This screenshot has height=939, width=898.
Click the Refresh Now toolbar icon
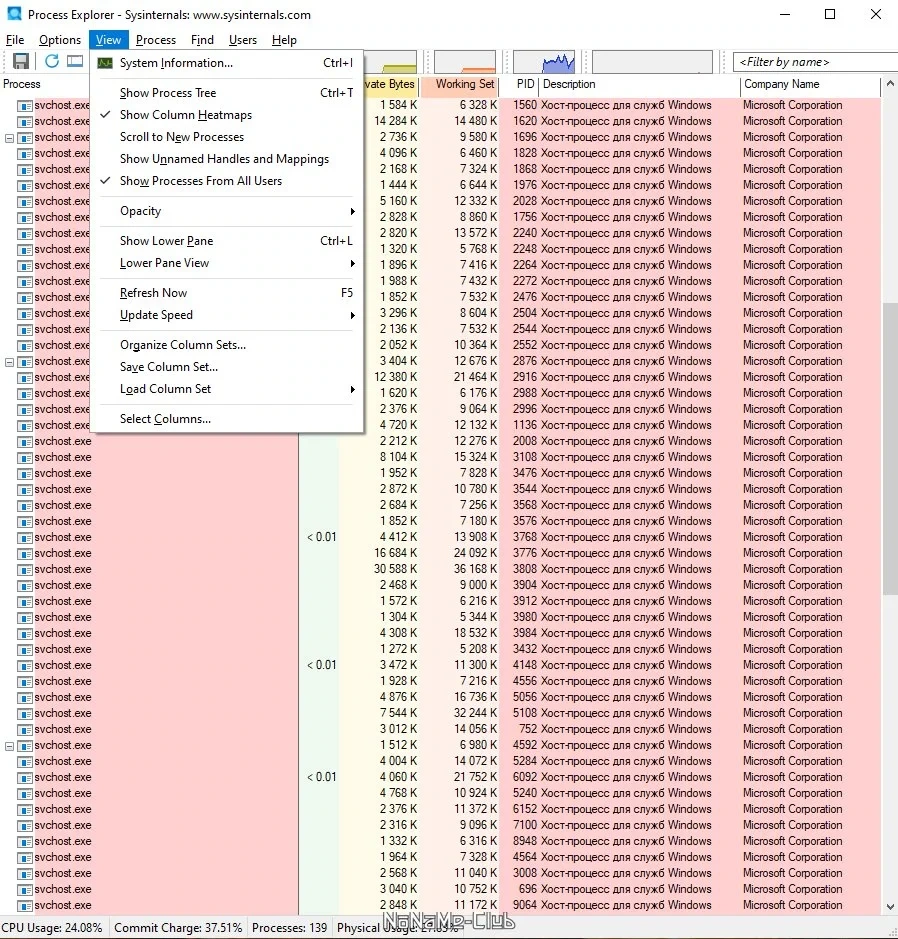(x=52, y=61)
